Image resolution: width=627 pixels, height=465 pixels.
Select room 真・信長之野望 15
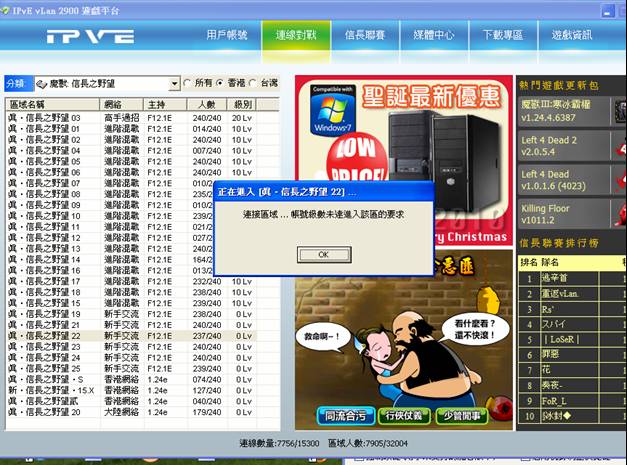[x=131, y=303]
